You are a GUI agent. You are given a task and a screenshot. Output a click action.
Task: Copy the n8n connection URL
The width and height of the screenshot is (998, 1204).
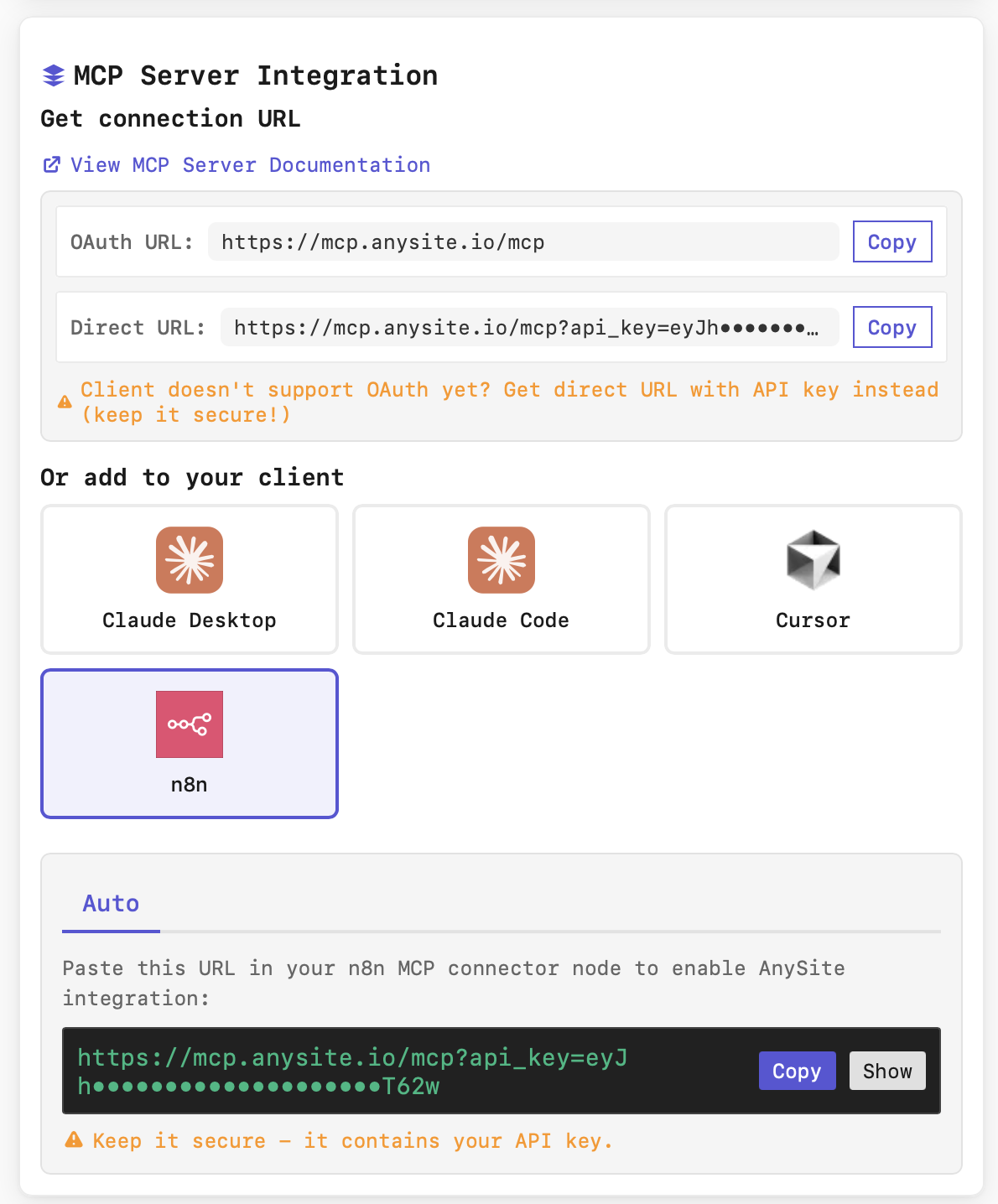pyautogui.click(x=798, y=1071)
